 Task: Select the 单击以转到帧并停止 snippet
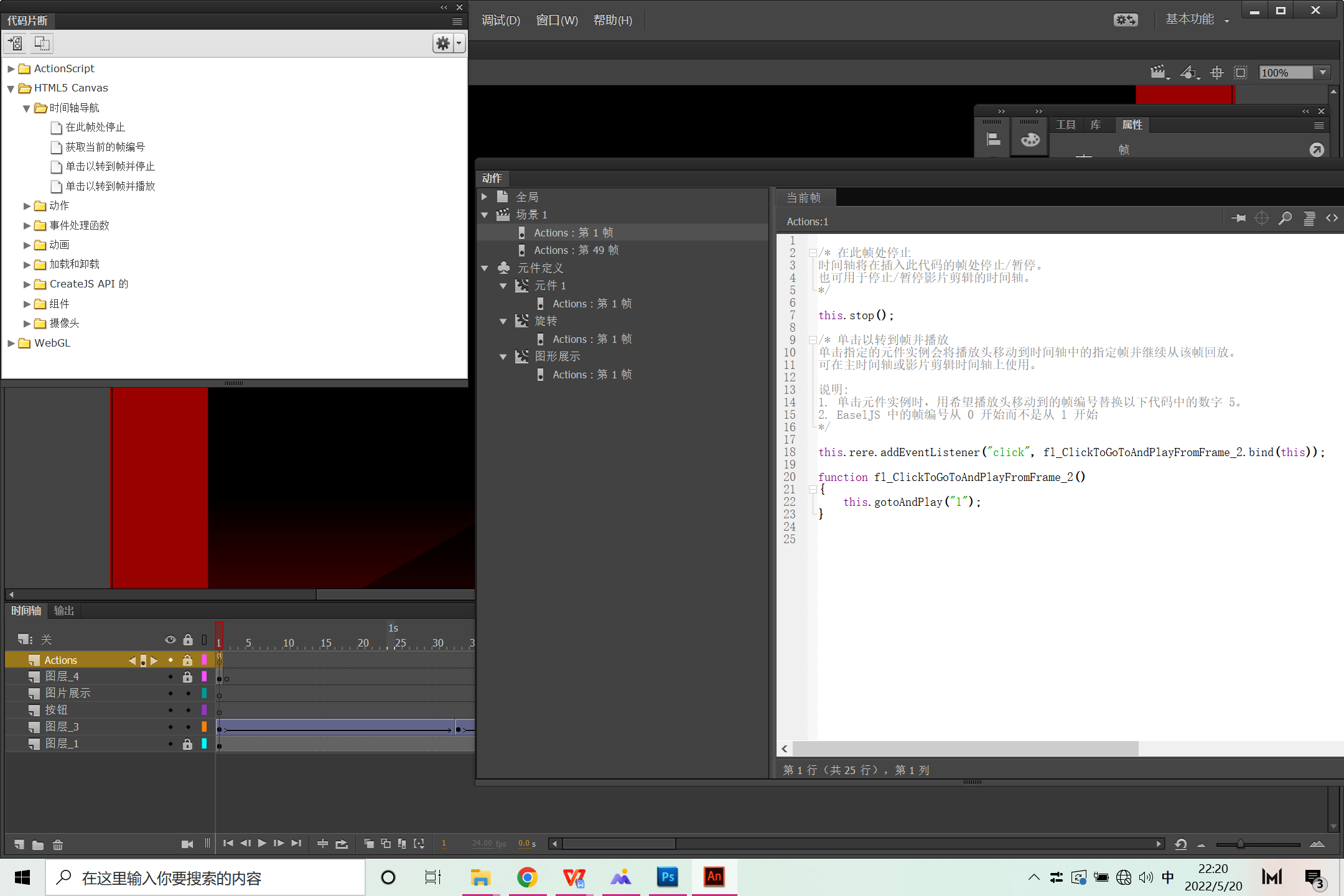[x=110, y=166]
